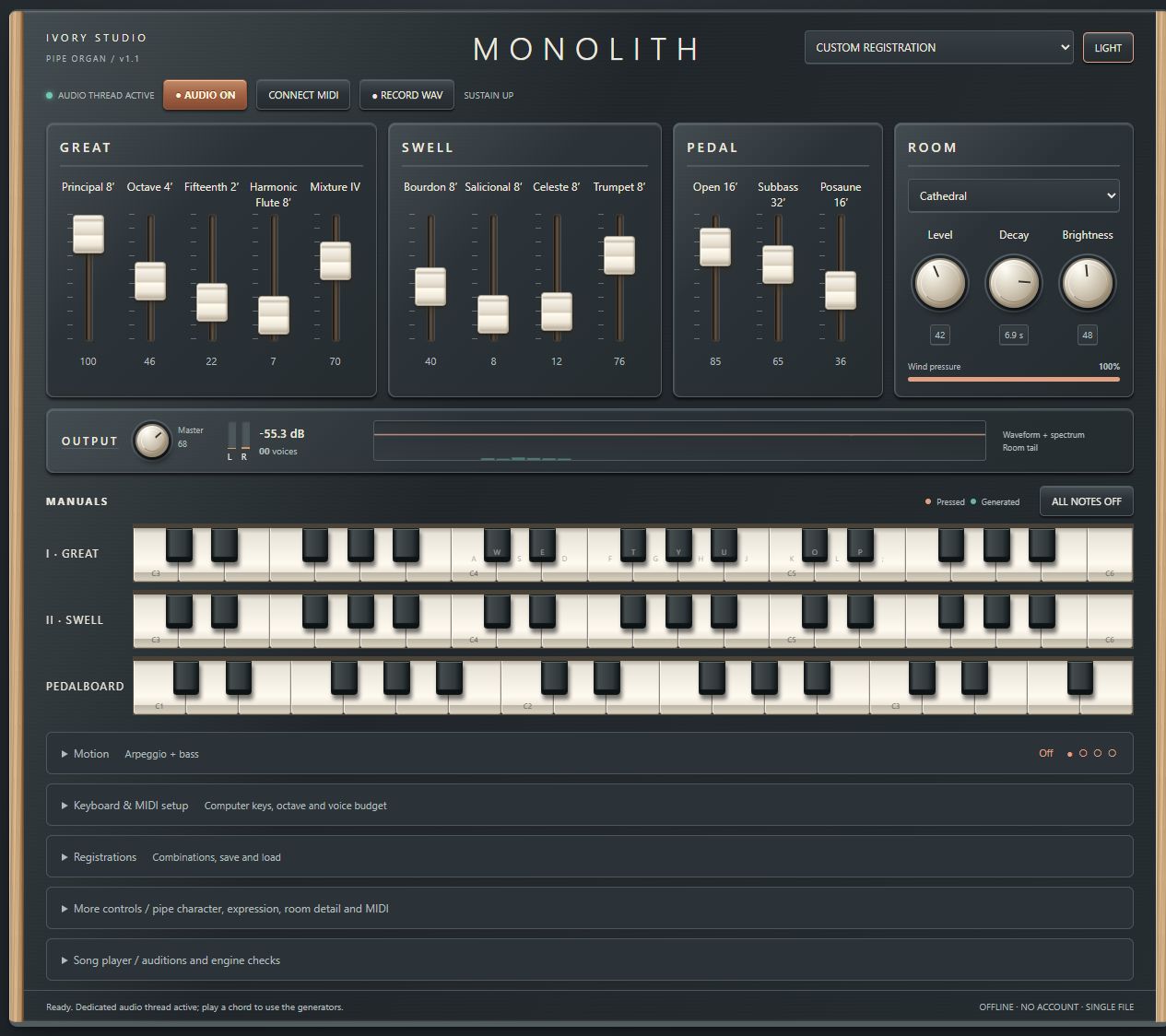This screenshot has height=1036, width=1166.
Task: Click the Fifteenth 2' drawbar slider
Action: (212, 302)
